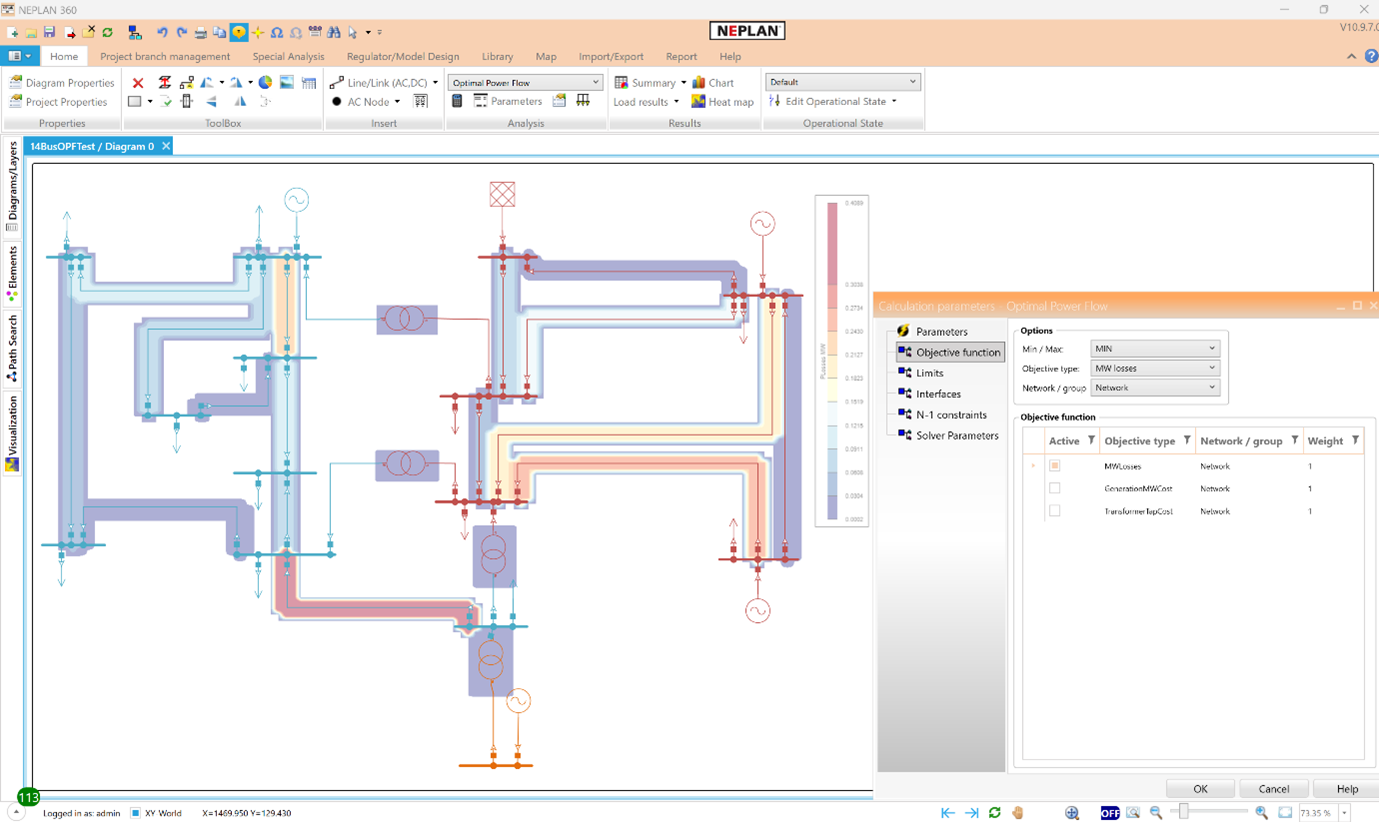Viewport: 1379px width, 822px height.
Task: Open the Special Analysis ribbon tab
Action: coord(288,57)
